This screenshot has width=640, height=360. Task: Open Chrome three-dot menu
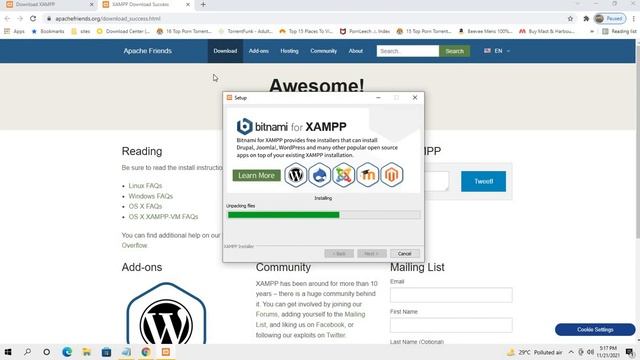pos(634,18)
